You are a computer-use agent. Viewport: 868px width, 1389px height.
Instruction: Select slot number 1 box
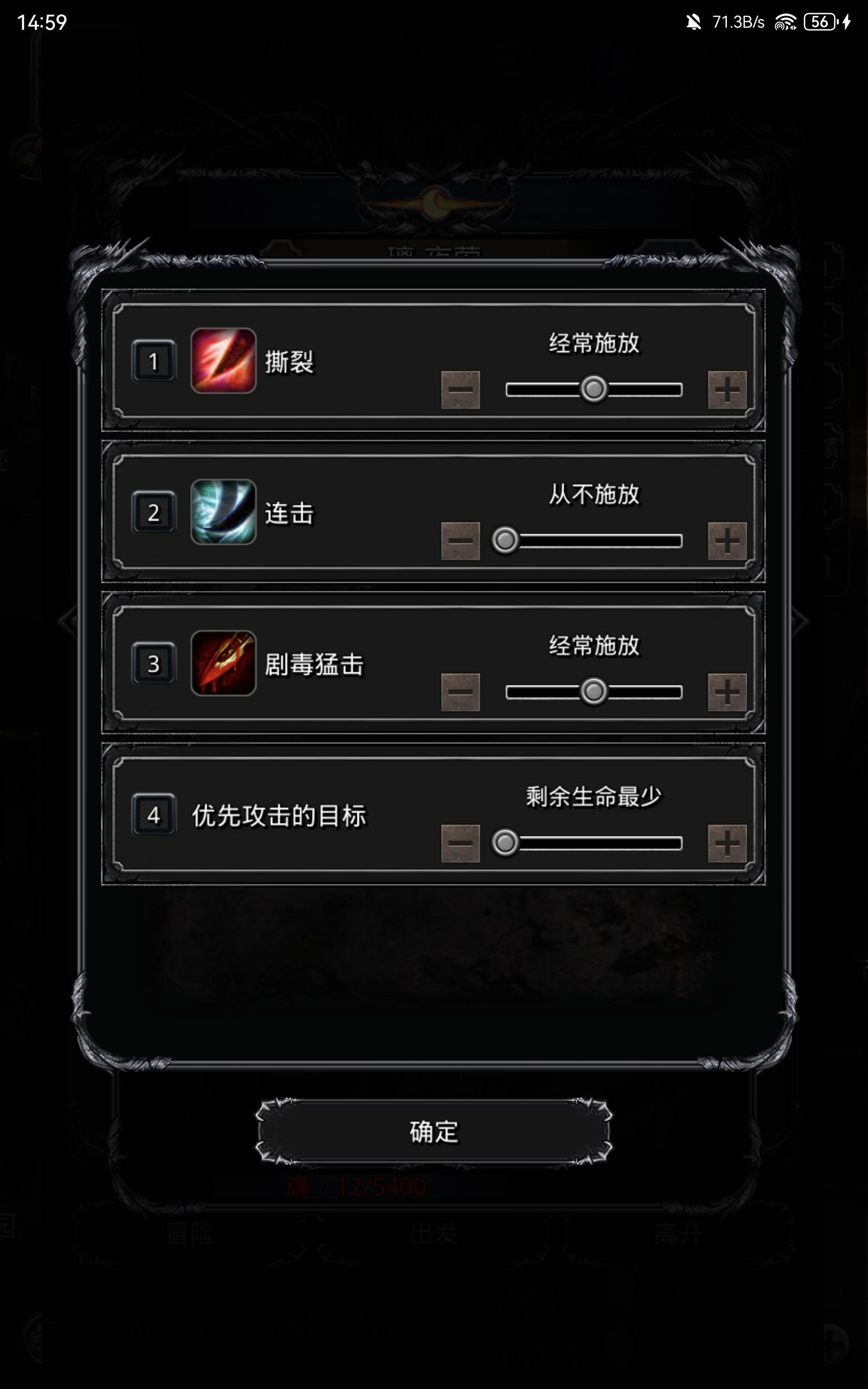tap(154, 361)
